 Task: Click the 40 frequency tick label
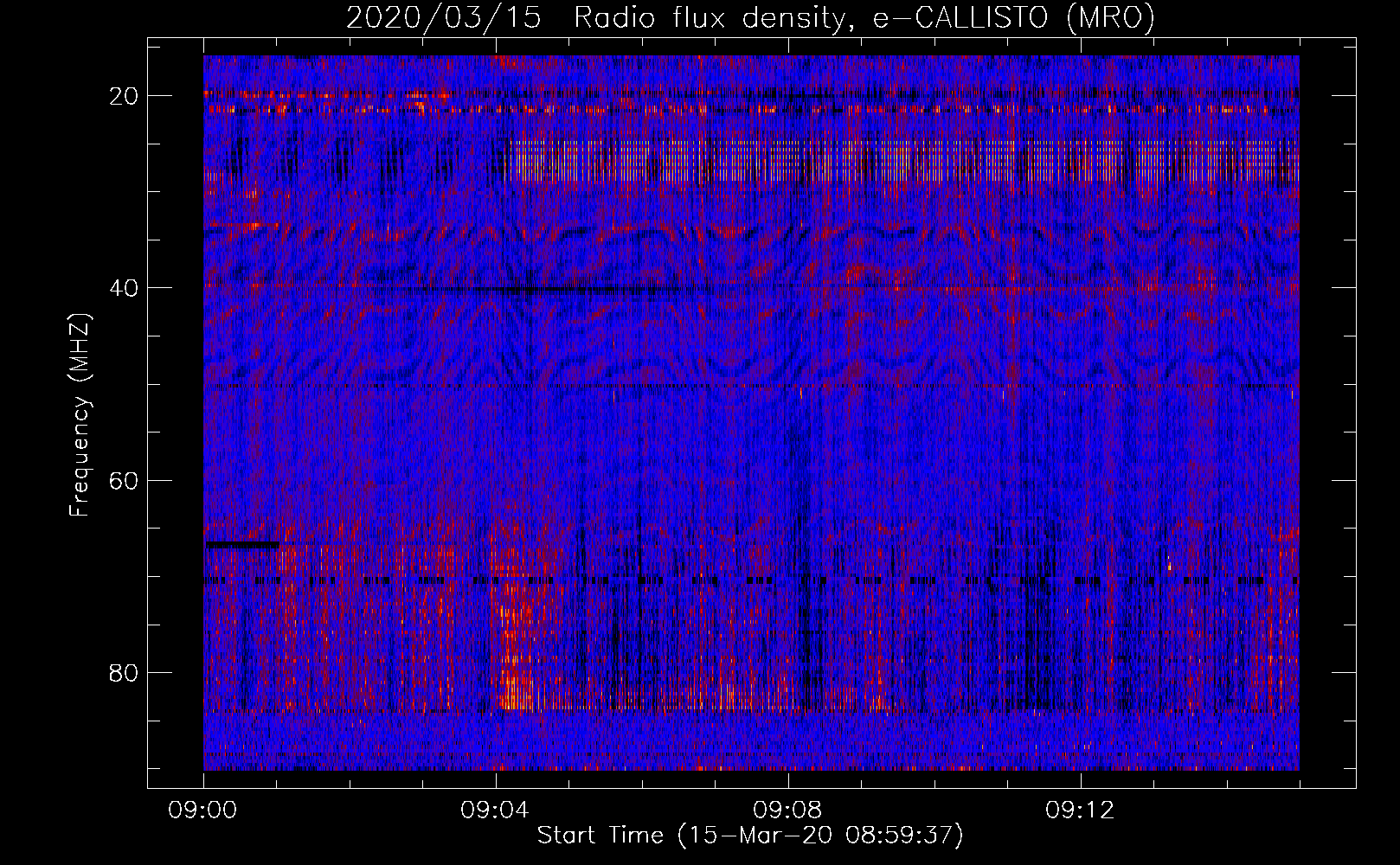(125, 288)
